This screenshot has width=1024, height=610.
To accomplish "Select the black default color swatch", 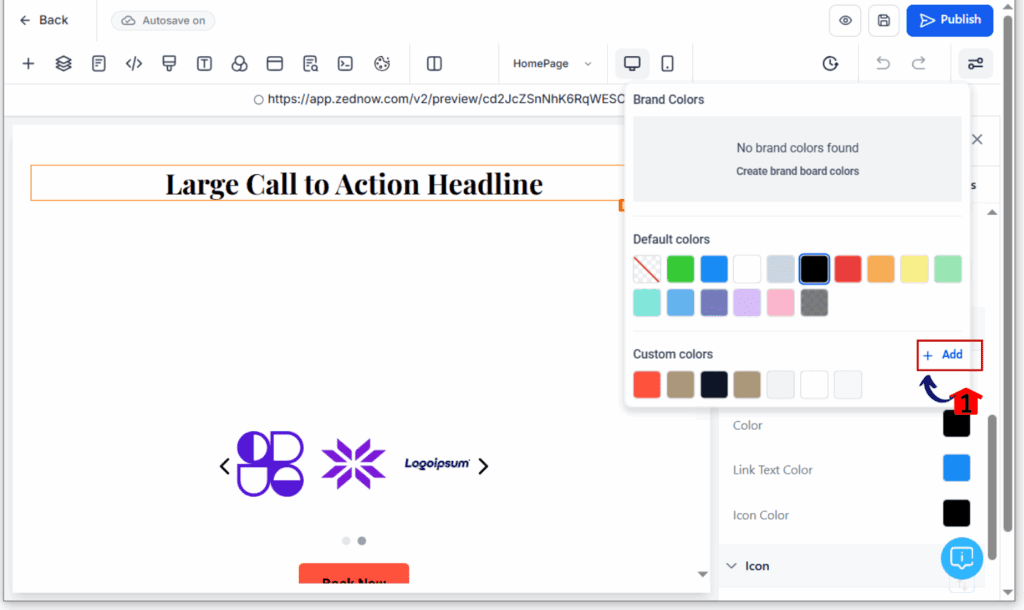I will [814, 269].
